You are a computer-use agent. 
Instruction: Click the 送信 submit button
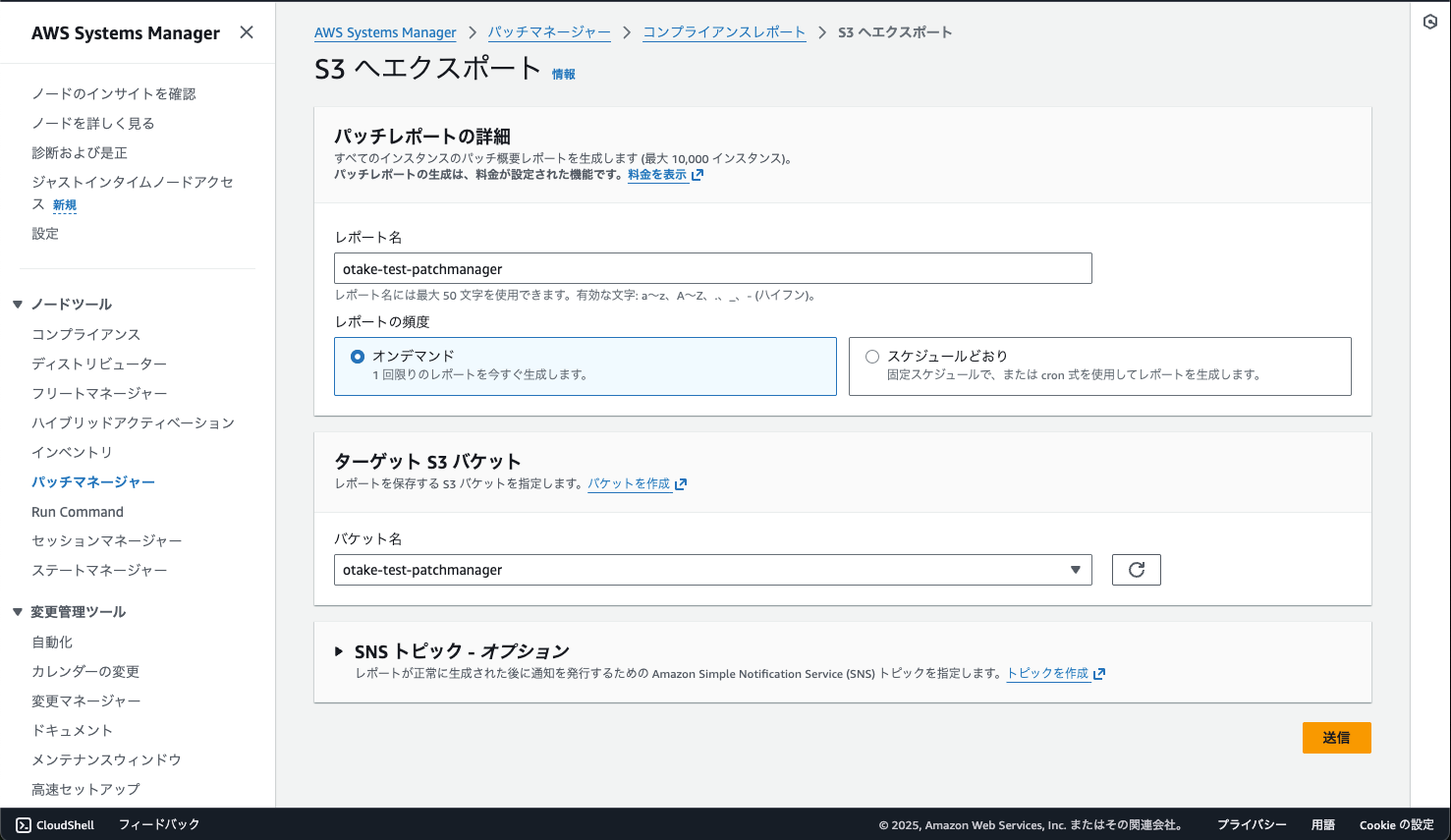pos(1336,738)
